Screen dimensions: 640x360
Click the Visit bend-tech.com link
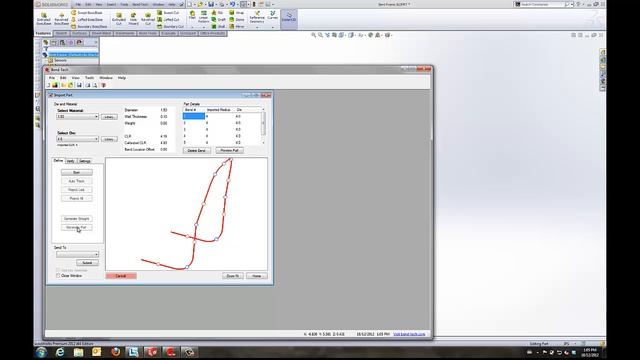pyautogui.click(x=409, y=334)
